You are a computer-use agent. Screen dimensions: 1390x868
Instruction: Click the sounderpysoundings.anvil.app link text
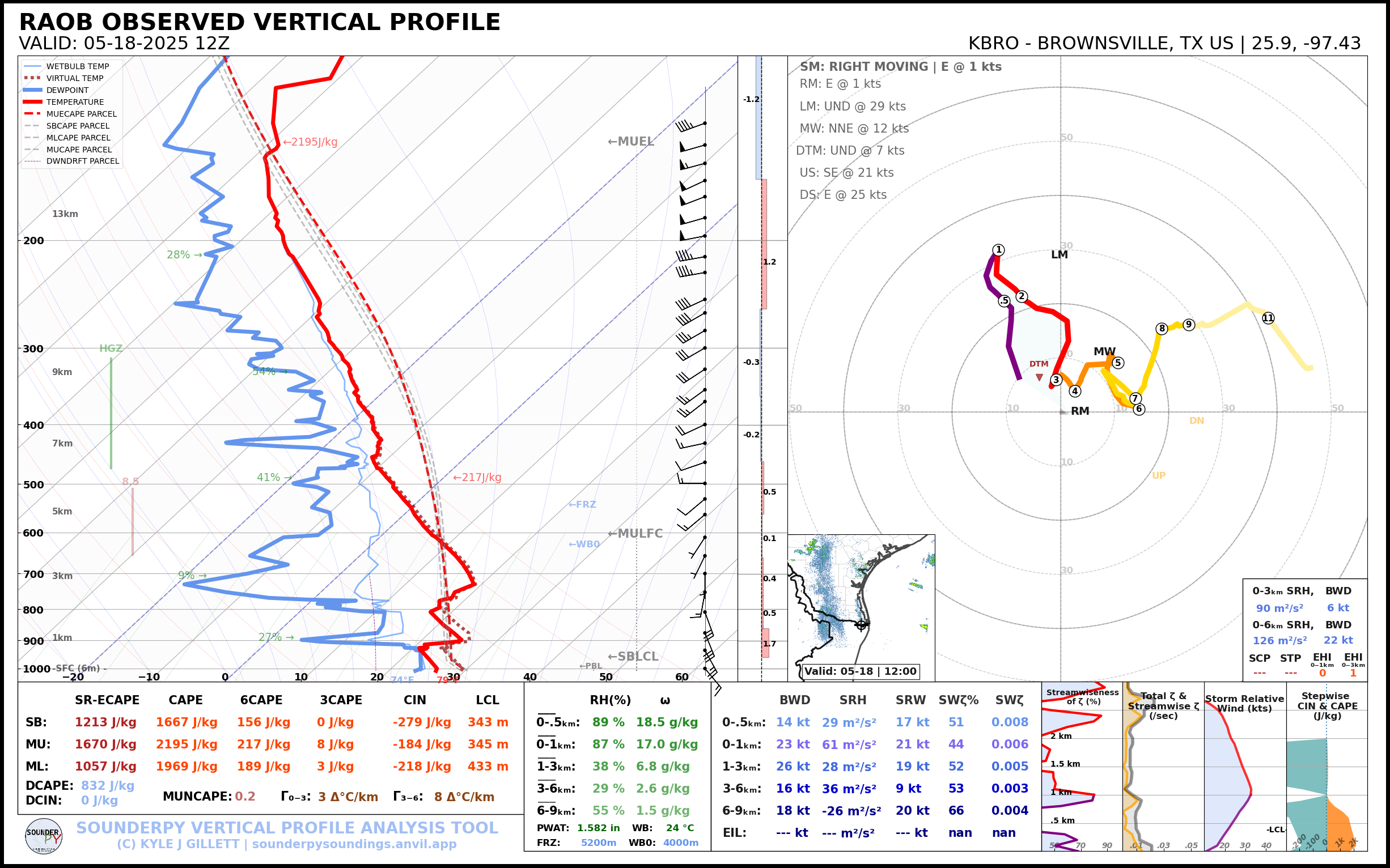pos(354,844)
